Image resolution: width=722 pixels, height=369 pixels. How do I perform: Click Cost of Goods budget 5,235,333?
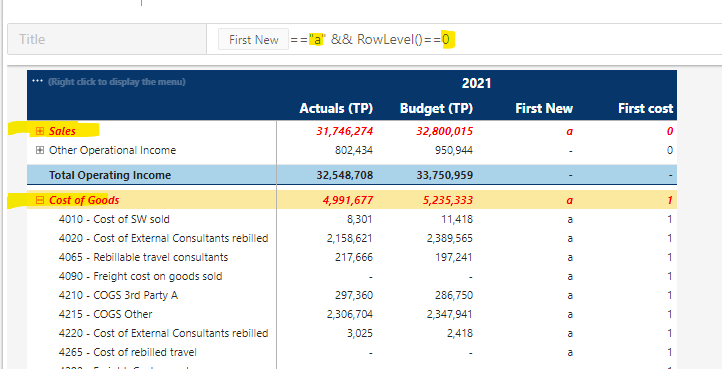click(448, 200)
